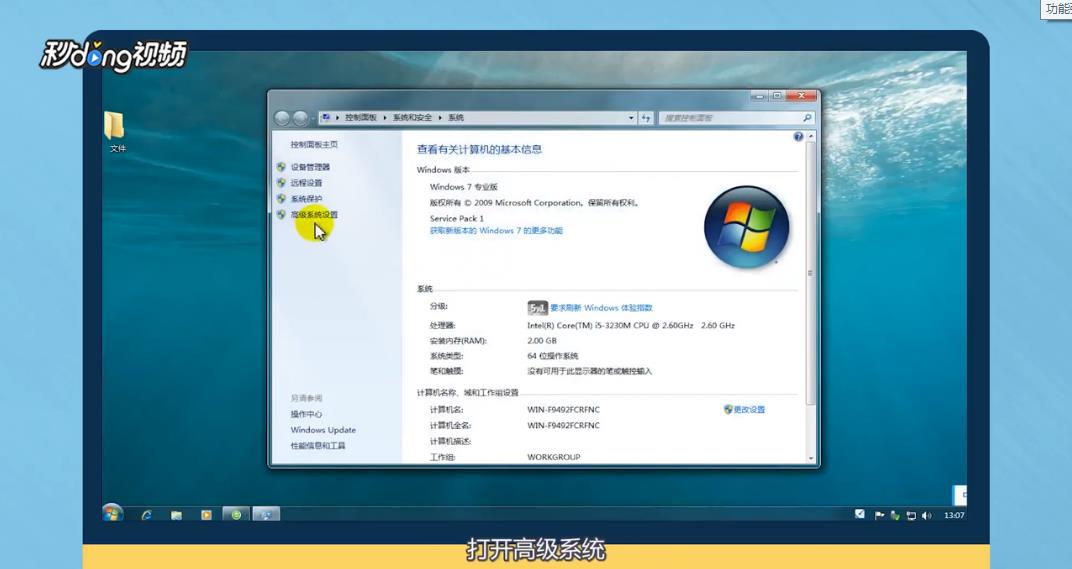
Task: Open 控制面板主页 link
Action: (x=314, y=144)
